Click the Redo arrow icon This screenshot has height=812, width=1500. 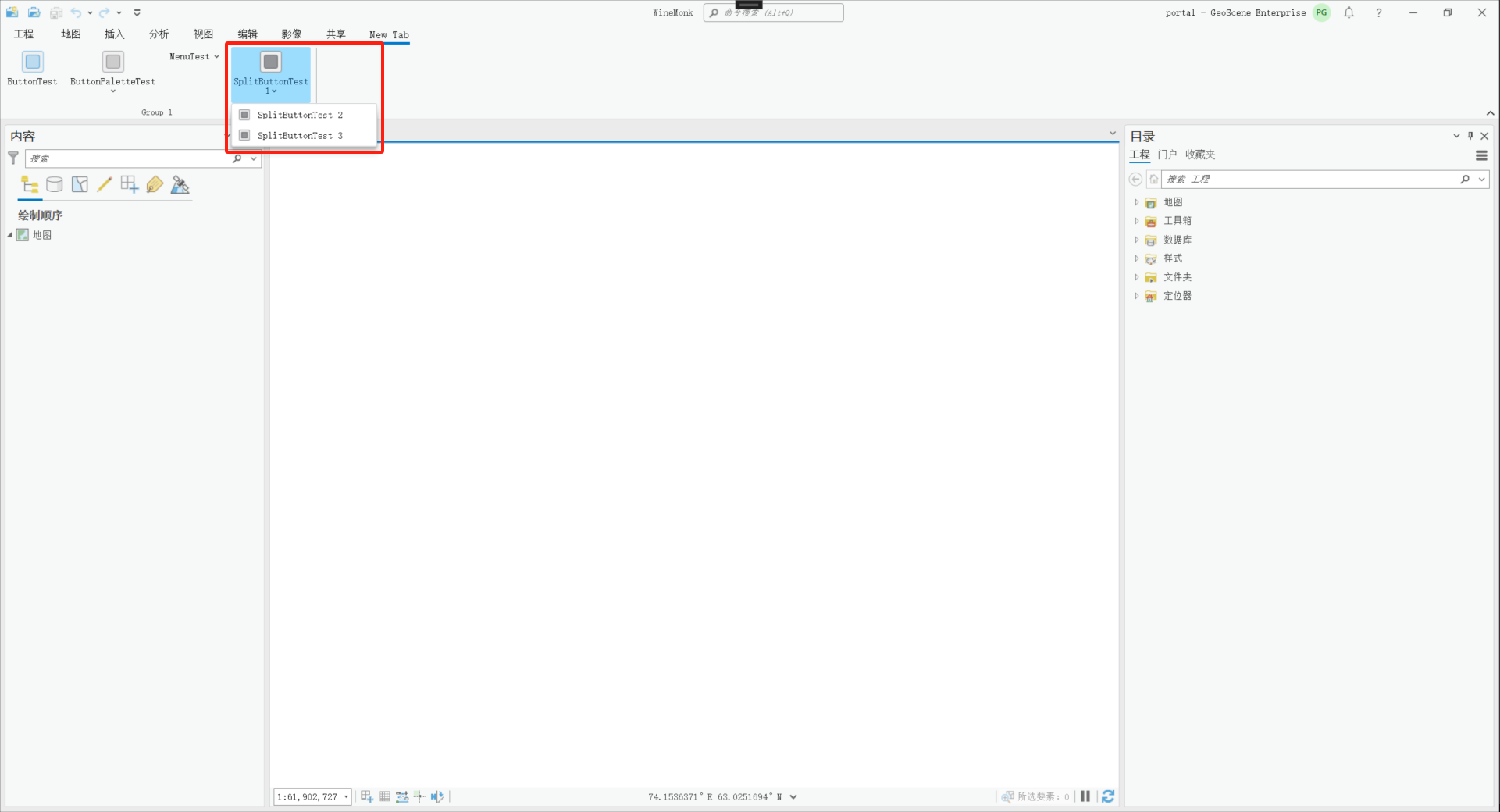104,12
